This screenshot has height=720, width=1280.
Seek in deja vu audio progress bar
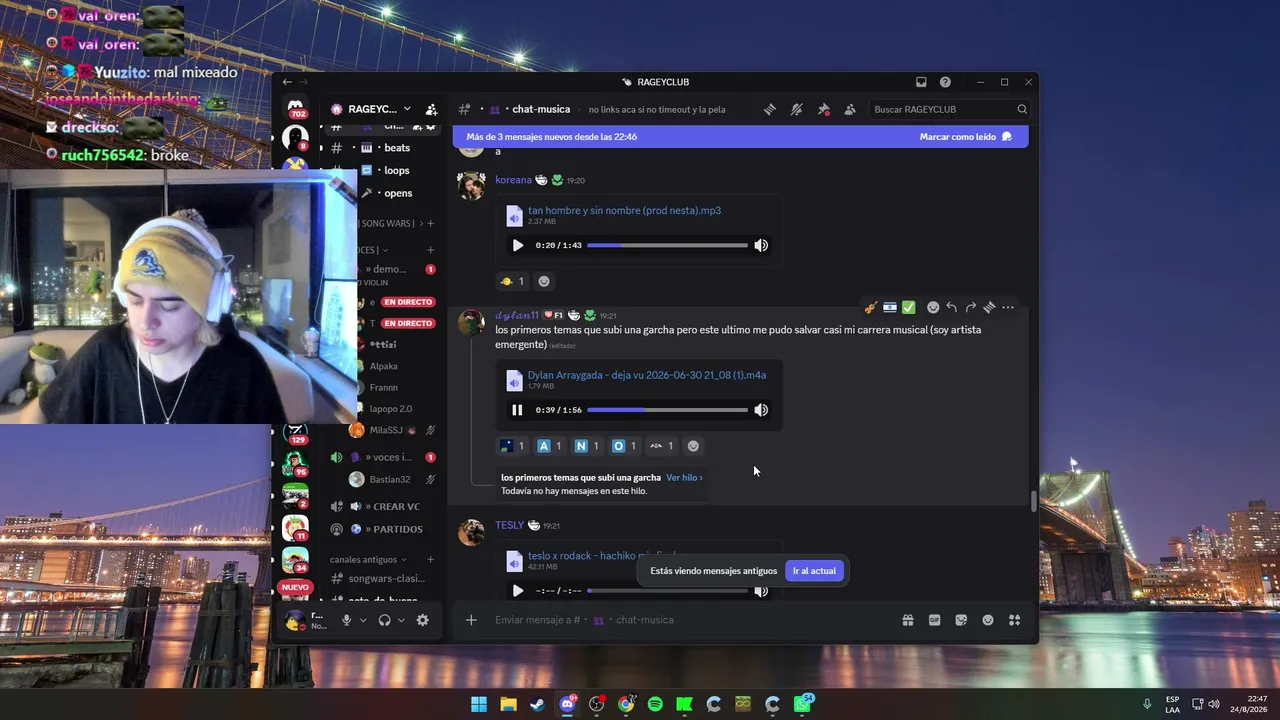667,410
